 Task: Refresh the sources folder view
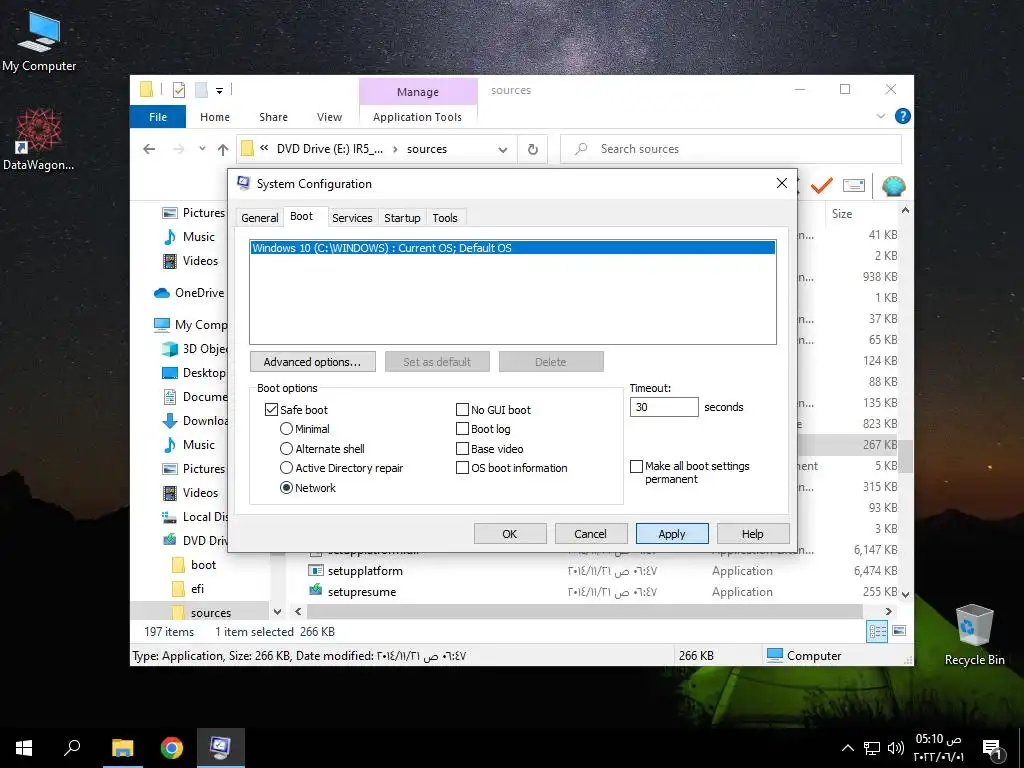[x=533, y=150]
